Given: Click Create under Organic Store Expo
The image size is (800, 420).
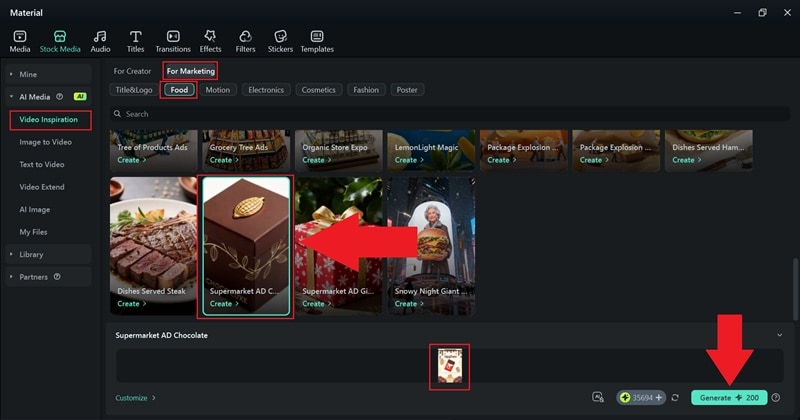Looking at the screenshot, I should (x=316, y=160).
